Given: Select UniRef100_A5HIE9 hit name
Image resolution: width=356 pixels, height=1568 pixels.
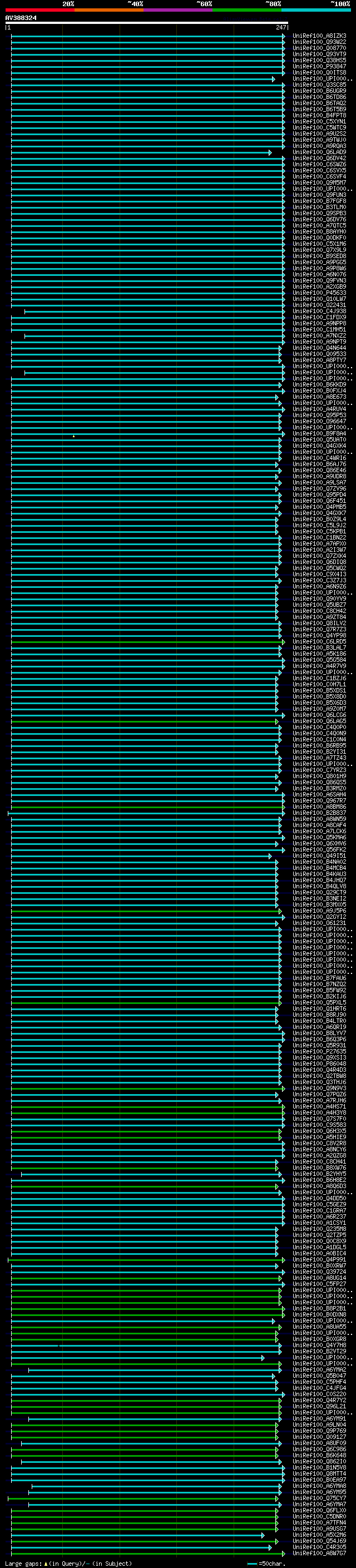Looking at the screenshot, I should tap(319, 1137).
